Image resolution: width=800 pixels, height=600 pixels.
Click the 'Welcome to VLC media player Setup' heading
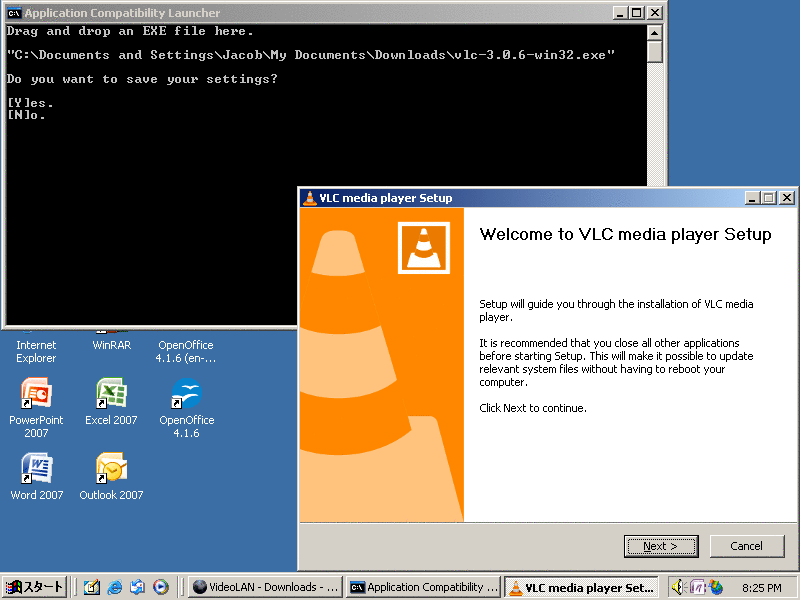(626, 235)
